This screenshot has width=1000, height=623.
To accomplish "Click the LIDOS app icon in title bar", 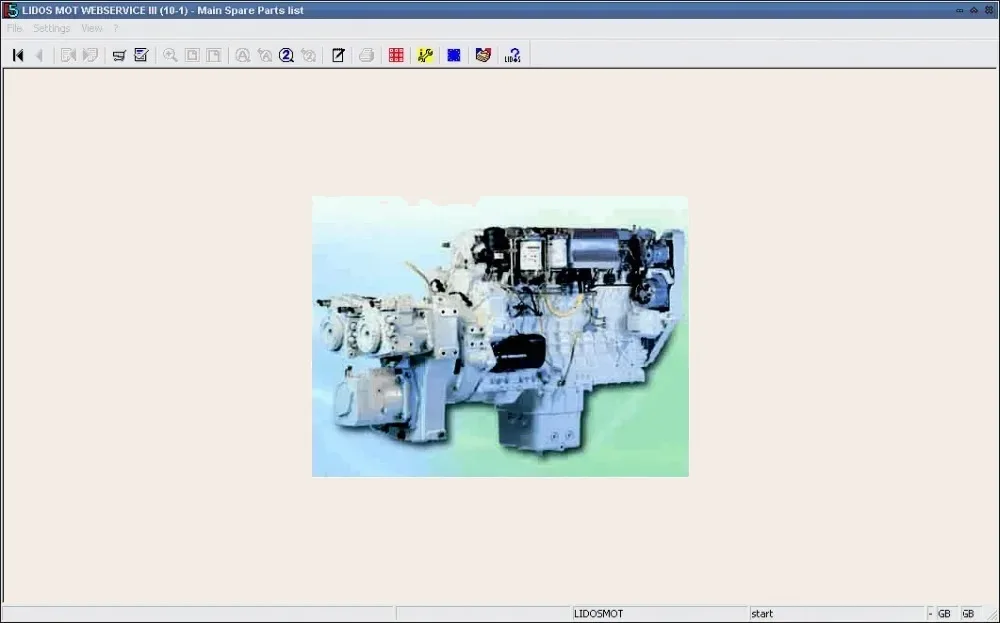I will [x=10, y=10].
